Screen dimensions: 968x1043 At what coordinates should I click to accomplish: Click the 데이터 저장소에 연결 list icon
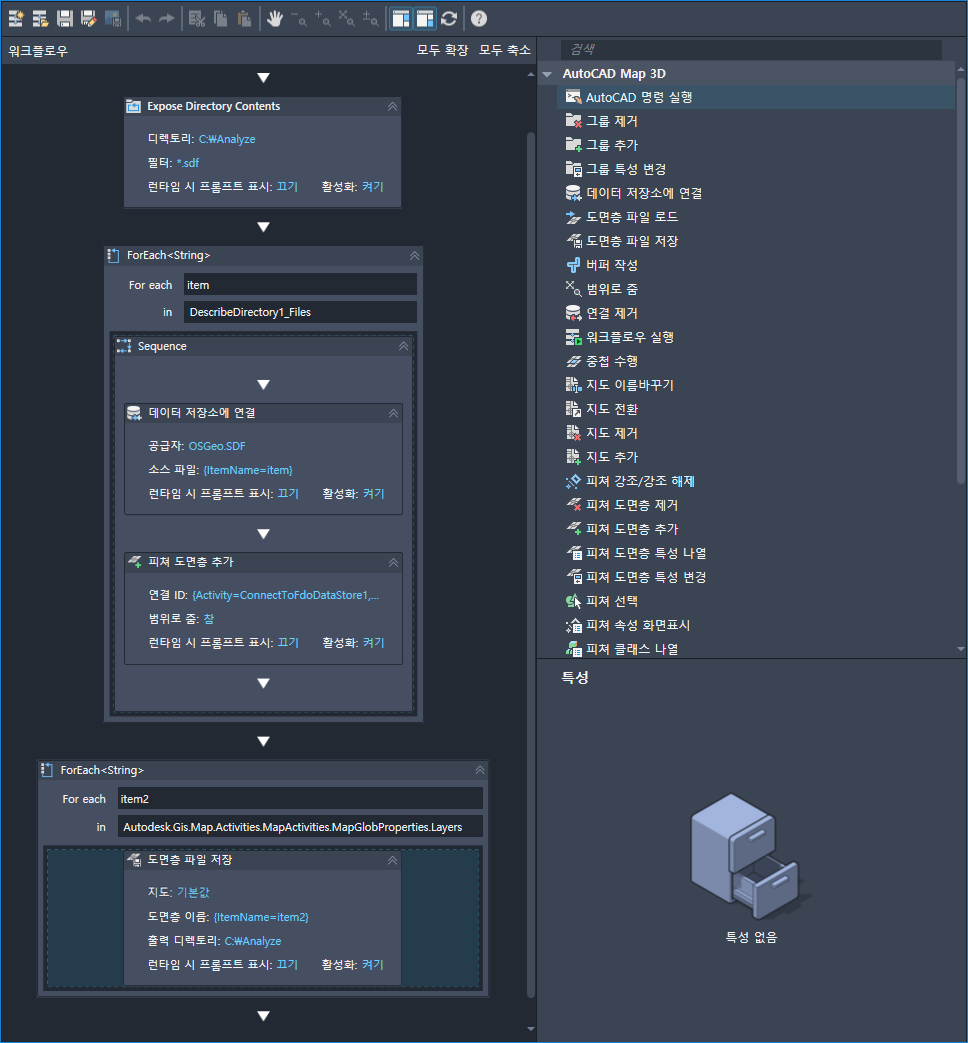click(573, 193)
